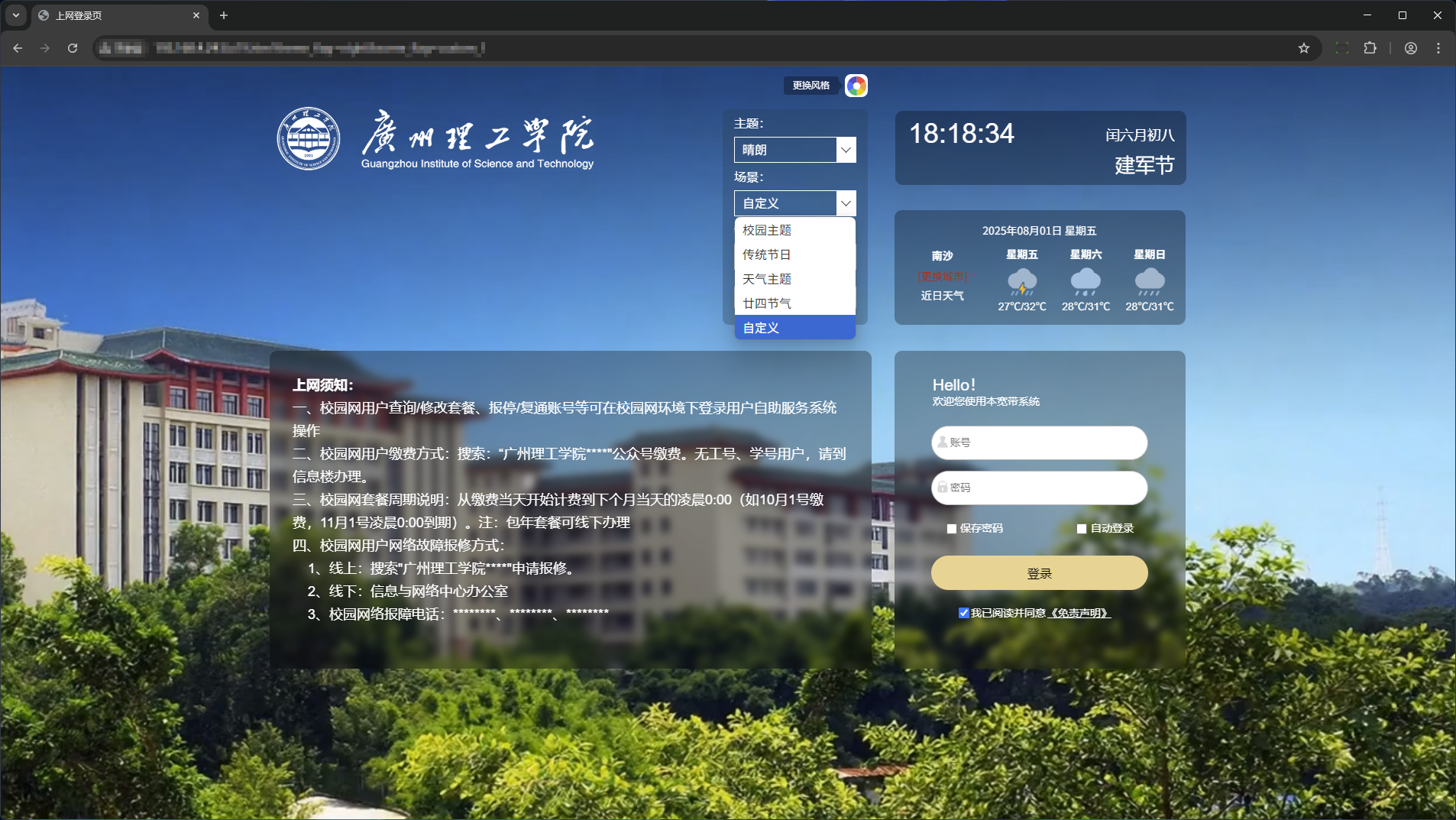The height and width of the screenshot is (820, 1456).
Task: Open a new tab with plus button
Action: pos(224,15)
